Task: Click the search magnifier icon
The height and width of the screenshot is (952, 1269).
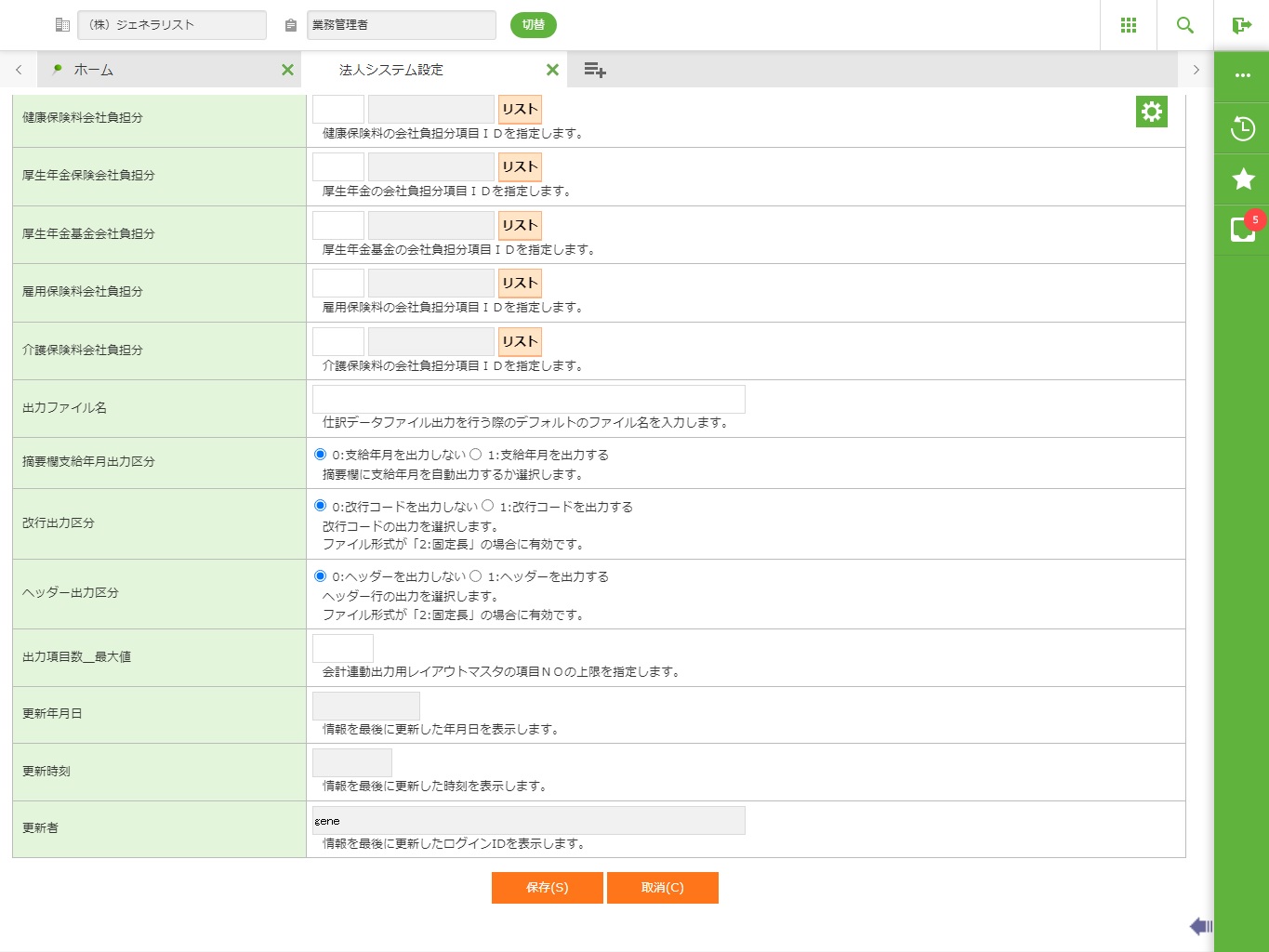Action: tap(1184, 25)
